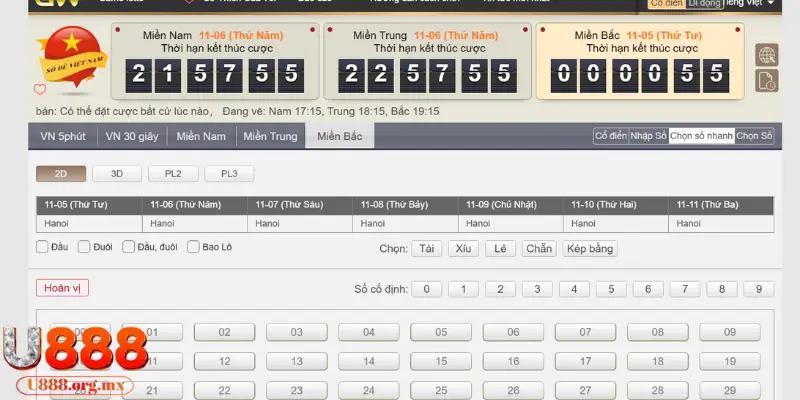The width and height of the screenshot is (800, 400).
Task: Select the 2D game type
Action: (61, 174)
